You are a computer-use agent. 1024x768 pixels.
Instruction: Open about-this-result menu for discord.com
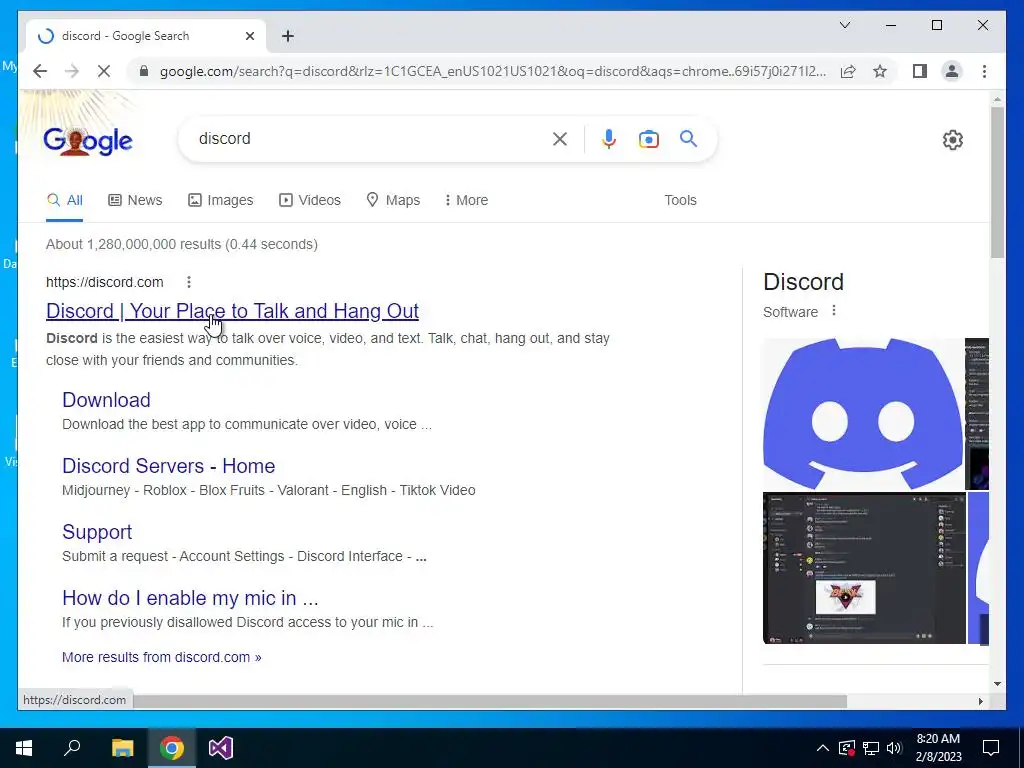[189, 282]
